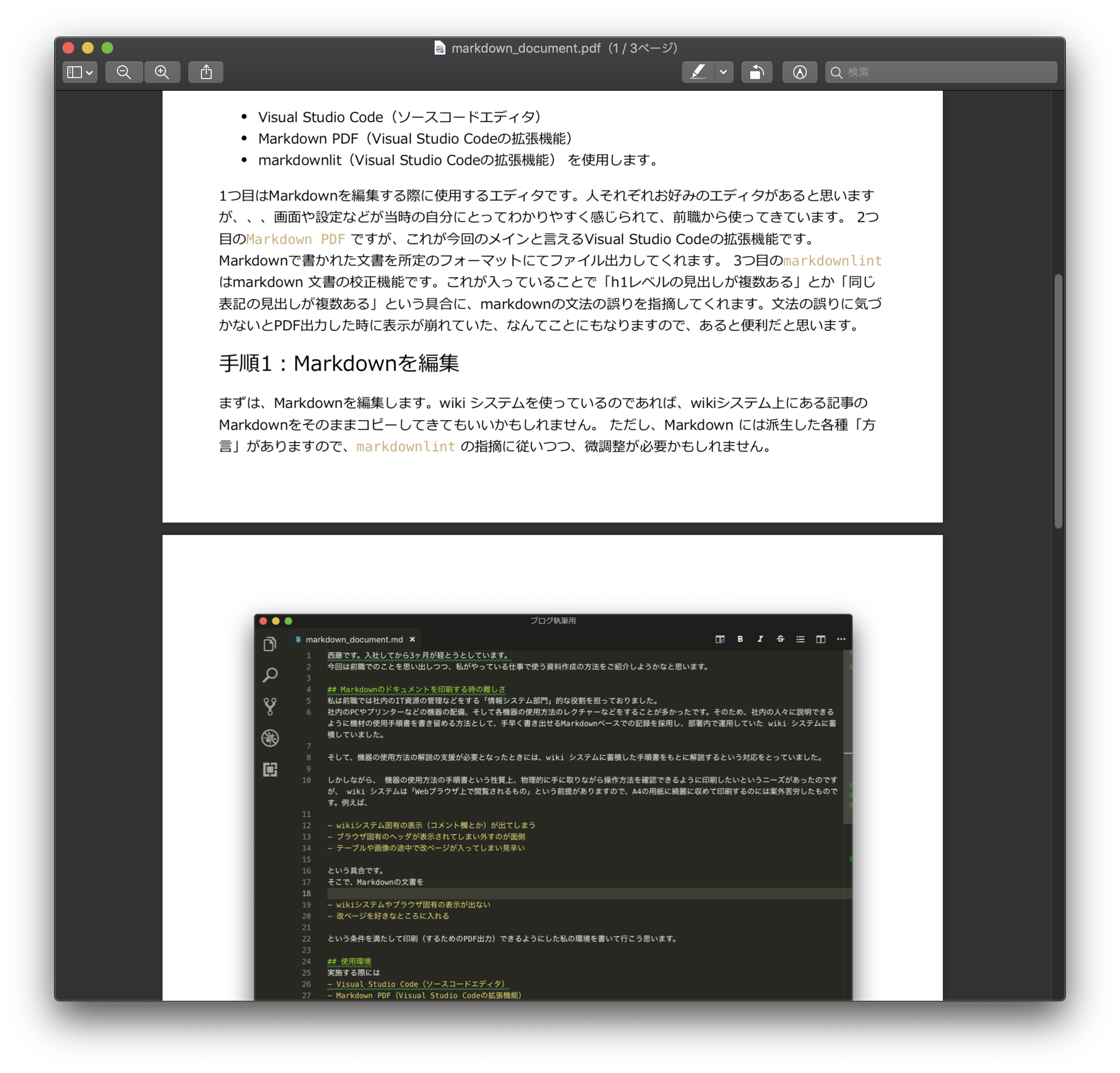The height and width of the screenshot is (1073, 1120).
Task: Zoom out of the PDF page
Action: coord(124,72)
